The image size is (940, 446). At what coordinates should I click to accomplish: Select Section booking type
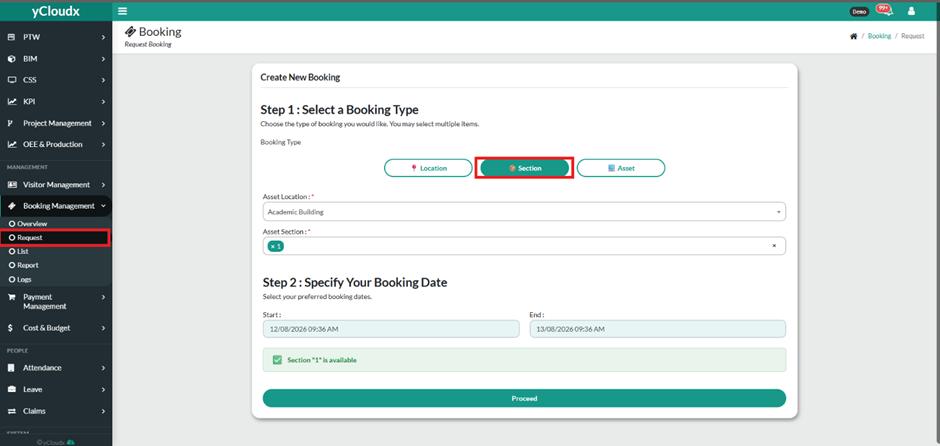[x=525, y=168]
